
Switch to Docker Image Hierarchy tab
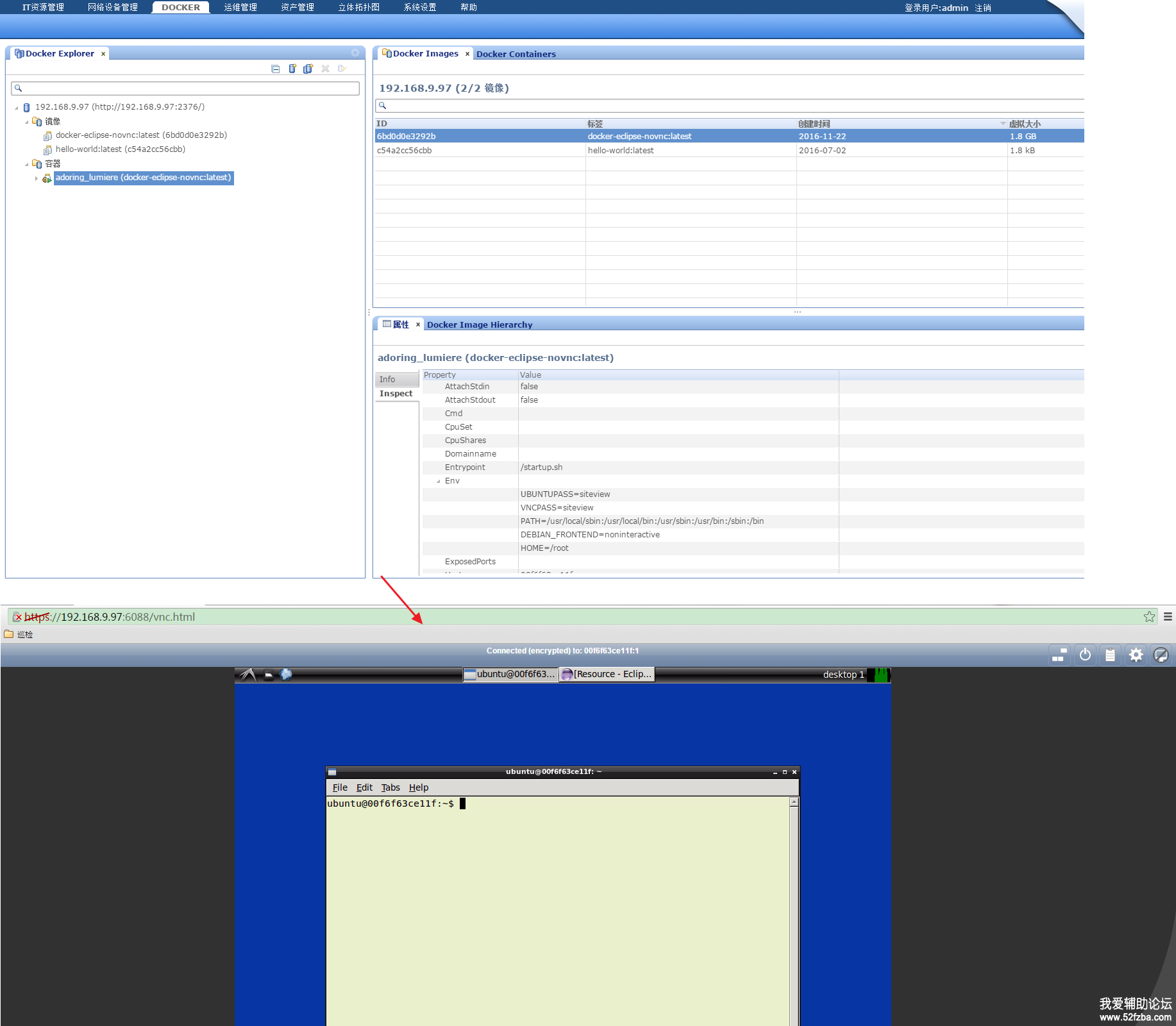480,324
